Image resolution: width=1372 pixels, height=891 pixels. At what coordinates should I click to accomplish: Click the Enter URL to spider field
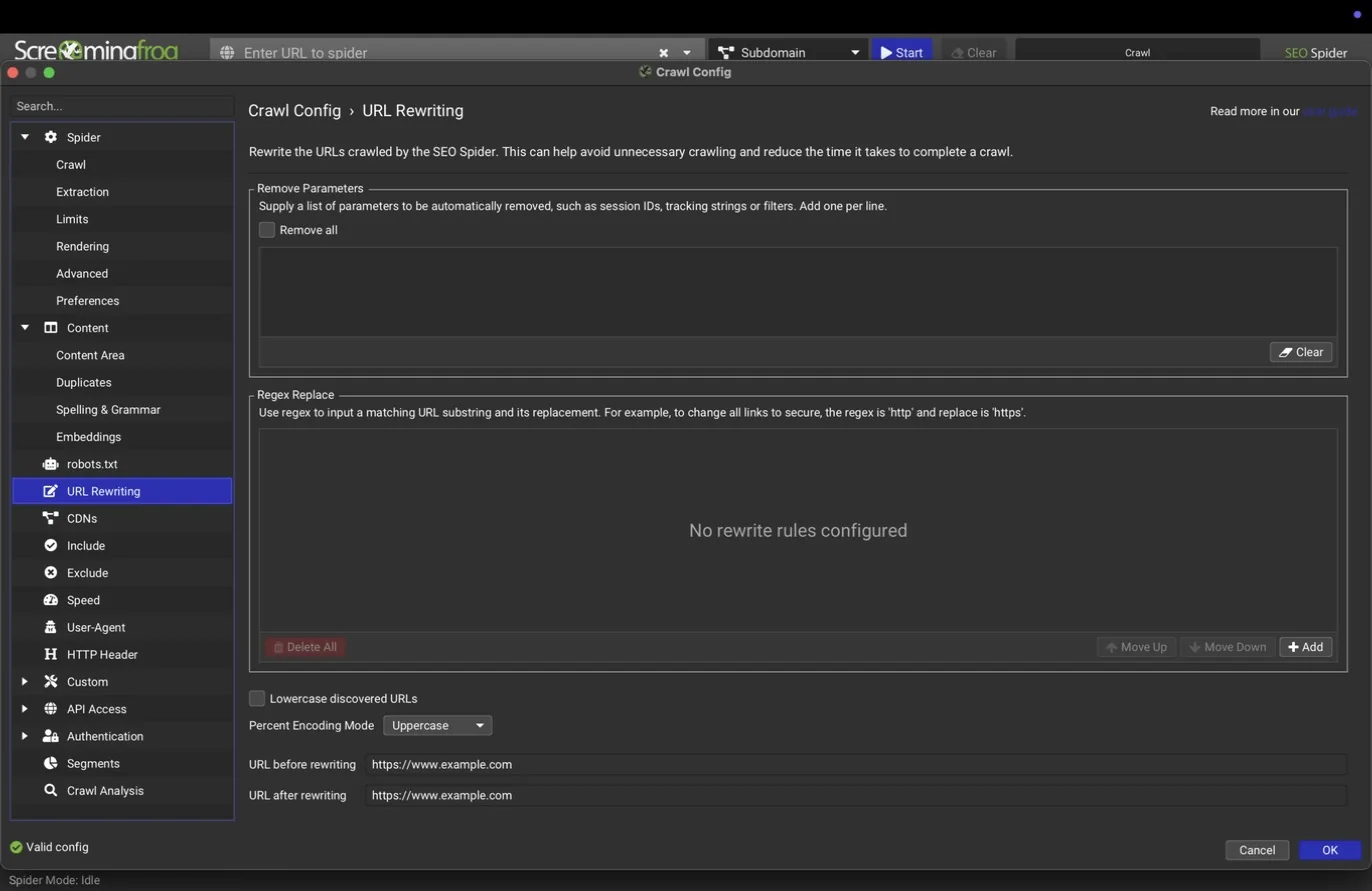coord(445,53)
